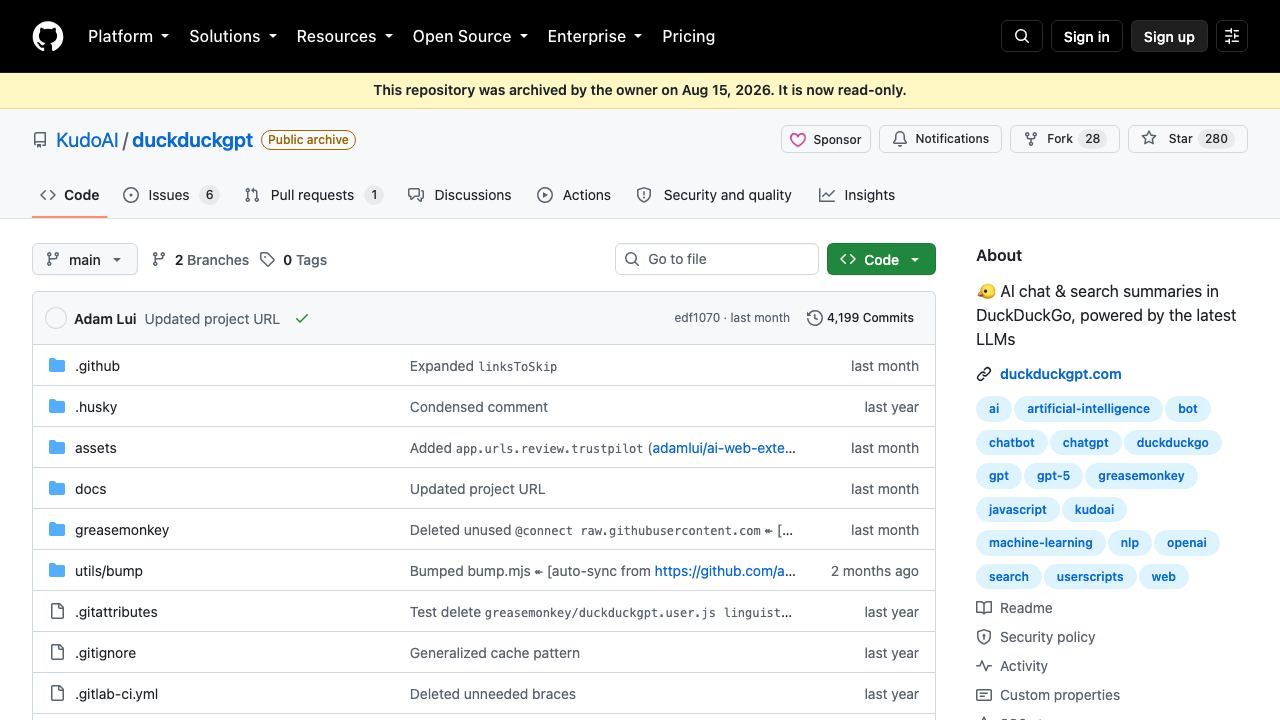View the 0 Tags list
The width and height of the screenshot is (1280, 720).
pos(294,260)
